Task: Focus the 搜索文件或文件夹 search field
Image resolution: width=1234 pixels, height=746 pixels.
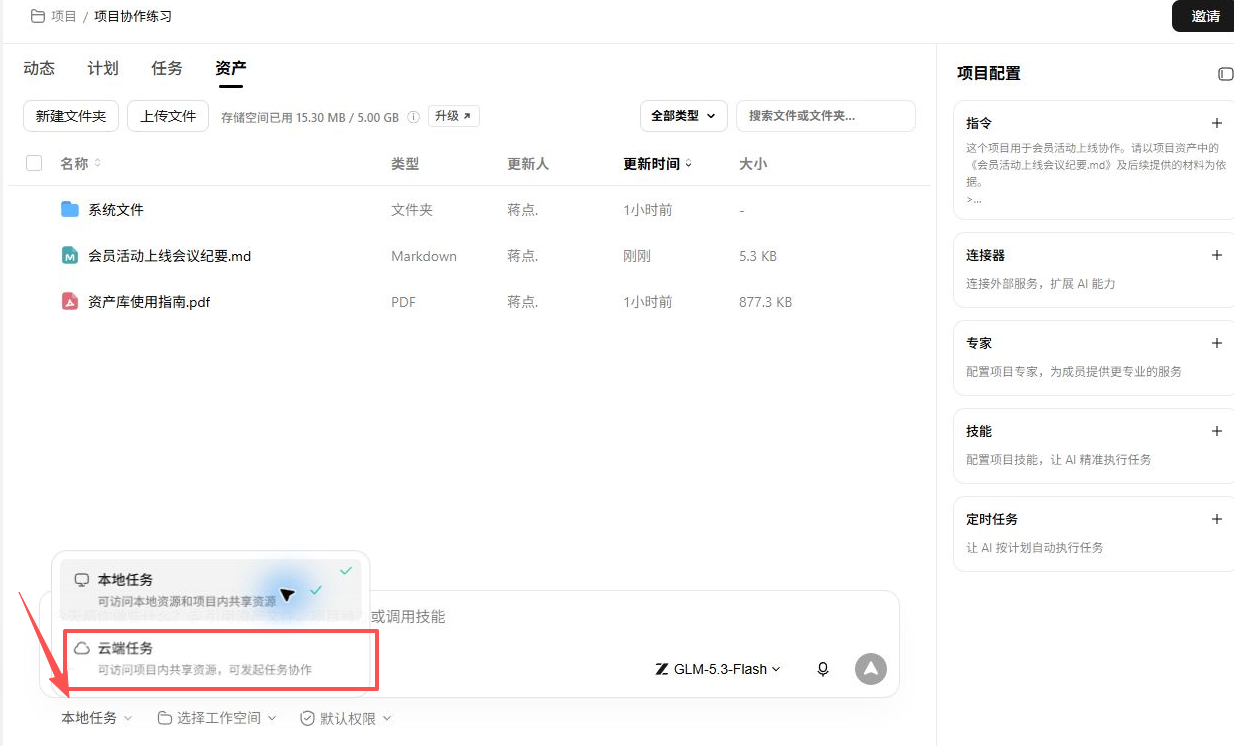Action: click(826, 116)
